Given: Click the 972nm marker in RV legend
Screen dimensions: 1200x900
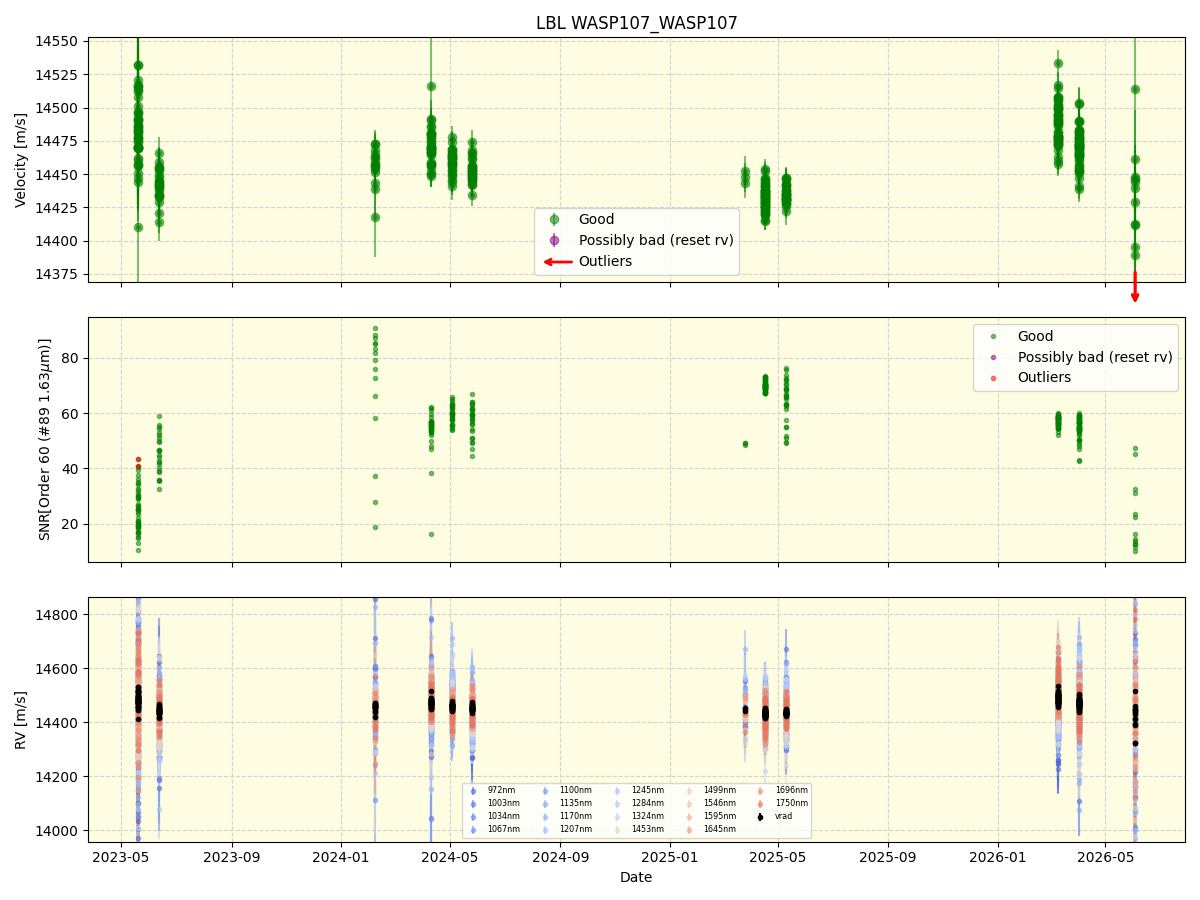Looking at the screenshot, I should pyautogui.click(x=473, y=791).
